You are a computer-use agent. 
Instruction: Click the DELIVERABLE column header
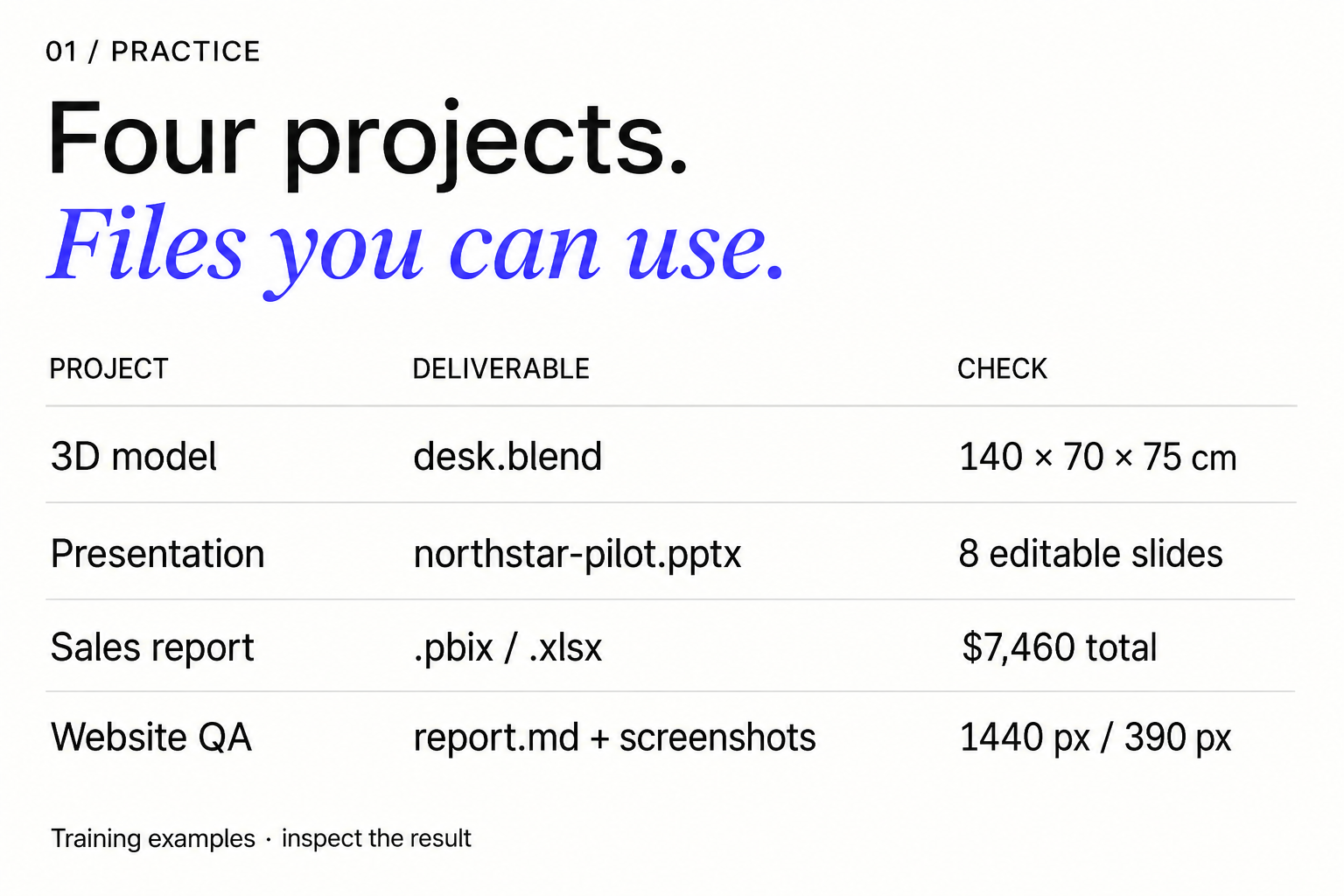500,369
